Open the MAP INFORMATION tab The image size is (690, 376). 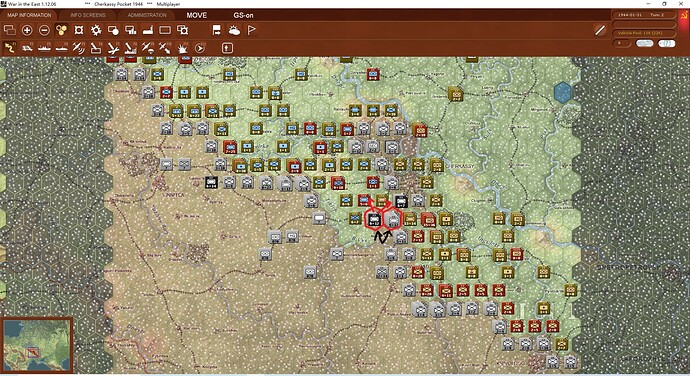pos(29,15)
